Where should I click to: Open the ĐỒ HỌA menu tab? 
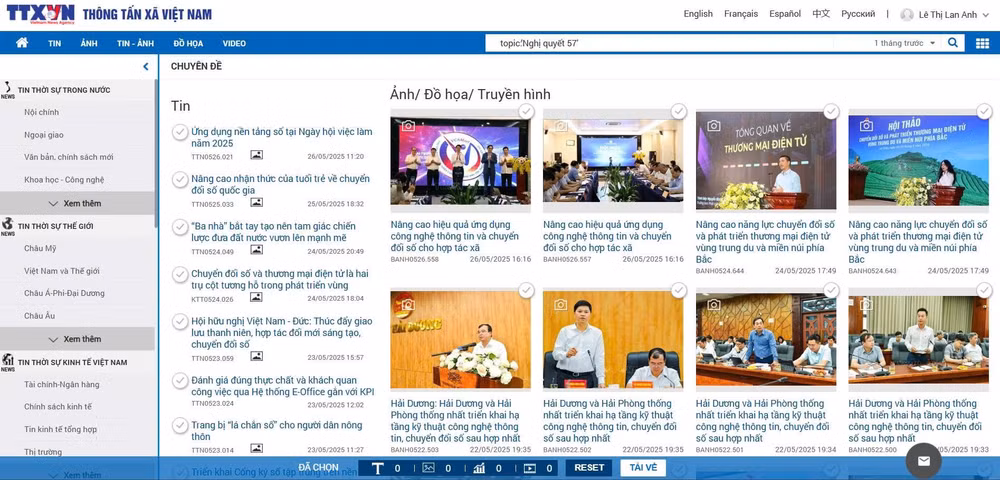[x=188, y=43]
